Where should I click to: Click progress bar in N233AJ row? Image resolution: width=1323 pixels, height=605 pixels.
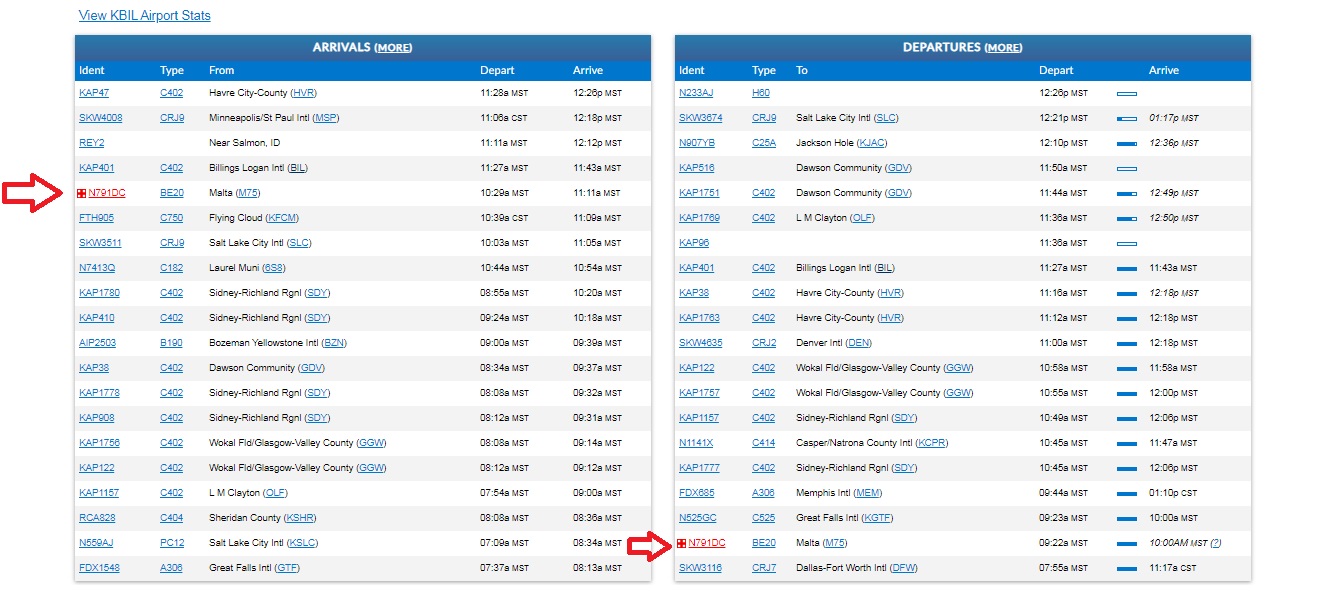1127,93
